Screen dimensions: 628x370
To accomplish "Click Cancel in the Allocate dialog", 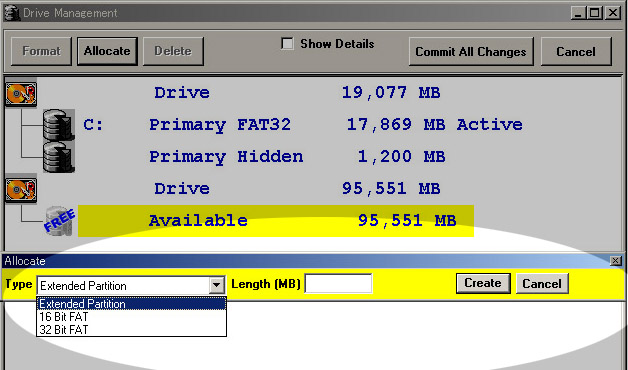I will (542, 284).
